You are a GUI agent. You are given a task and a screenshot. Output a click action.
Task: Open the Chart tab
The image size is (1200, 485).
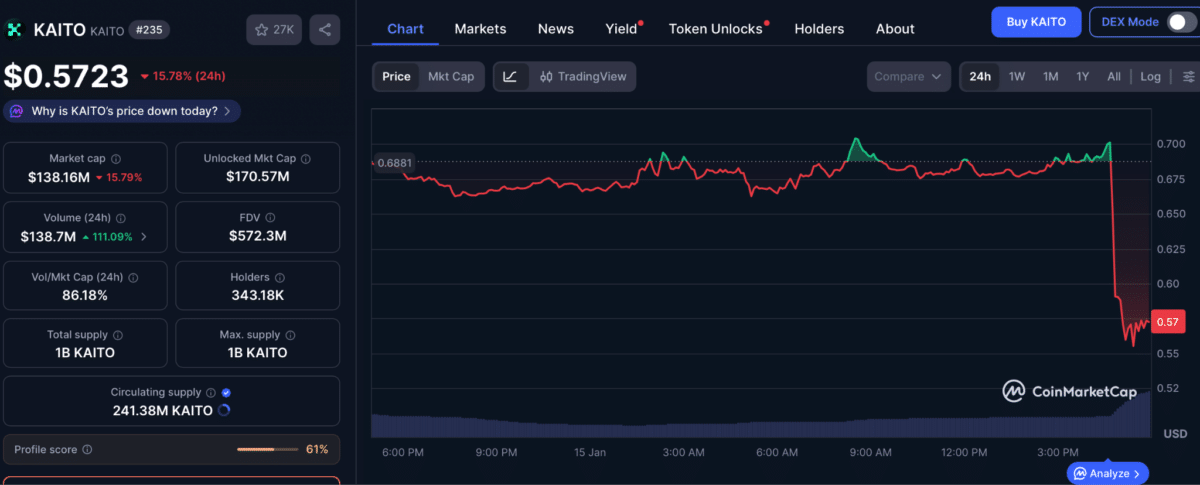click(405, 29)
